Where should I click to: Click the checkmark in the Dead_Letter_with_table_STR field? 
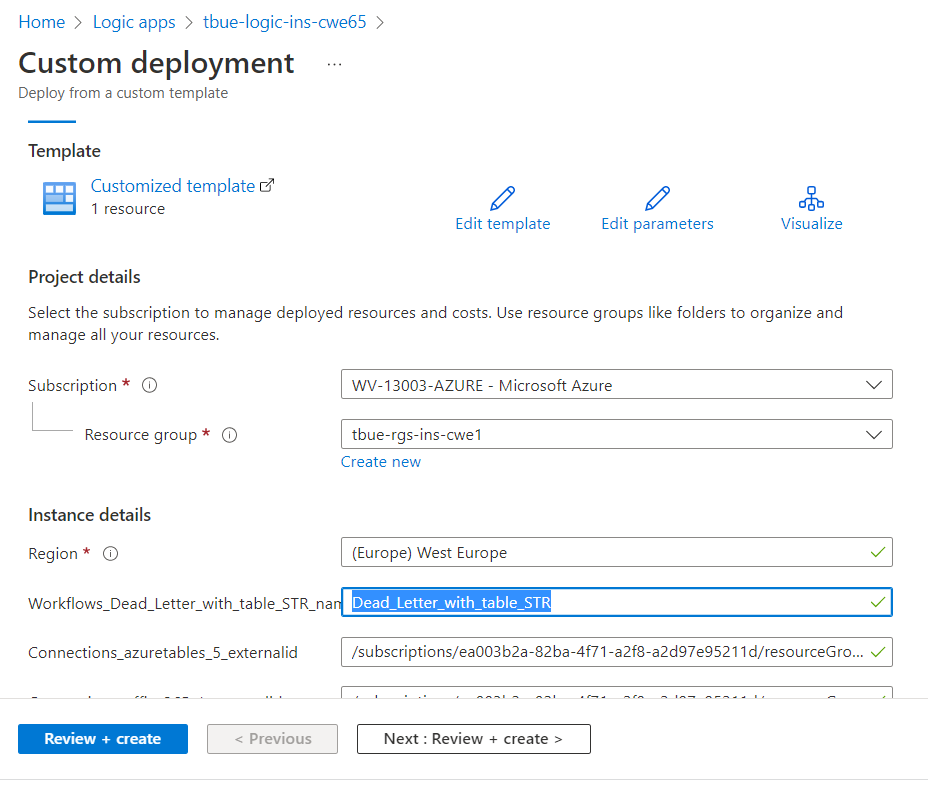[x=878, y=602]
